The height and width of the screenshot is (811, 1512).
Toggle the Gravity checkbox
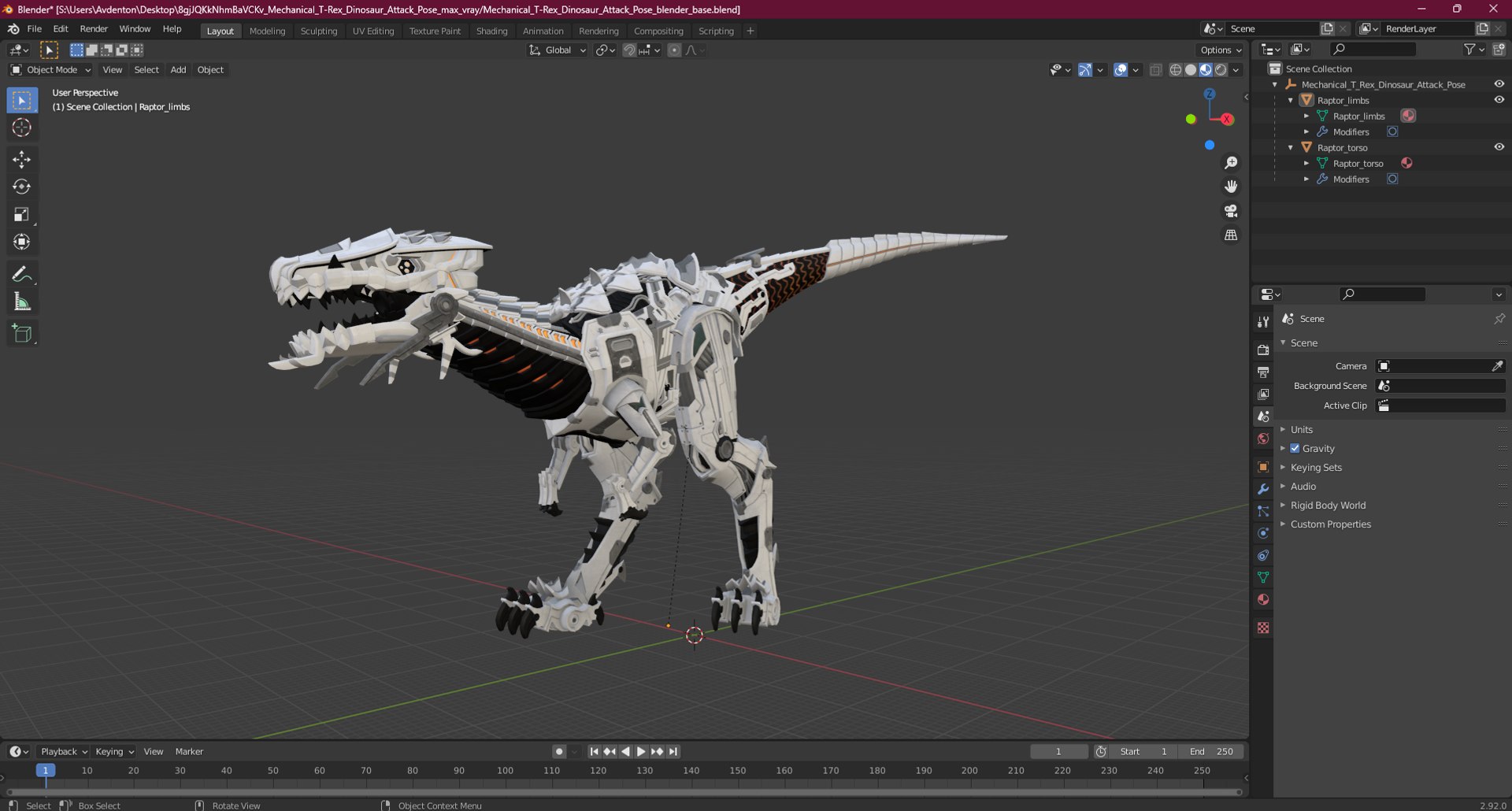click(1295, 448)
